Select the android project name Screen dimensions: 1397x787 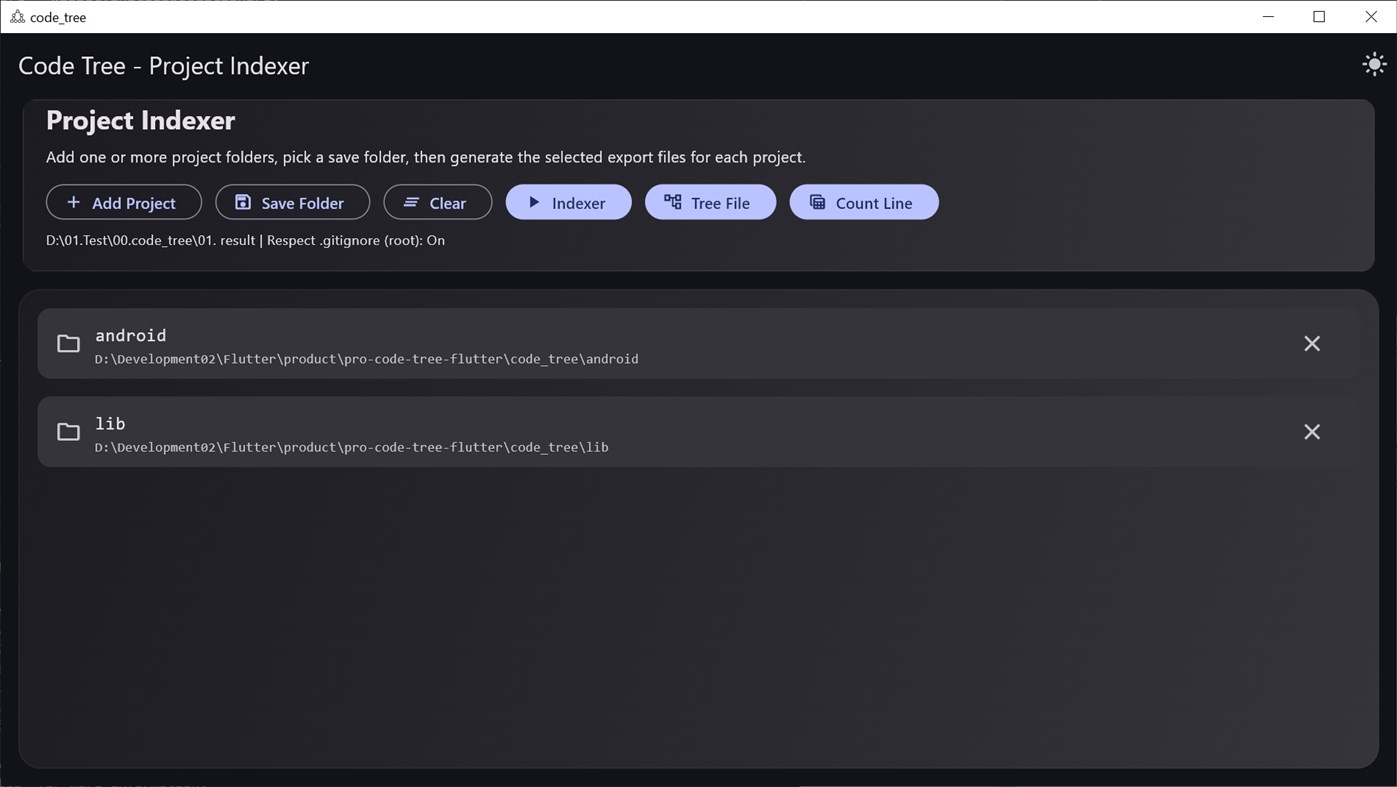[131, 335]
